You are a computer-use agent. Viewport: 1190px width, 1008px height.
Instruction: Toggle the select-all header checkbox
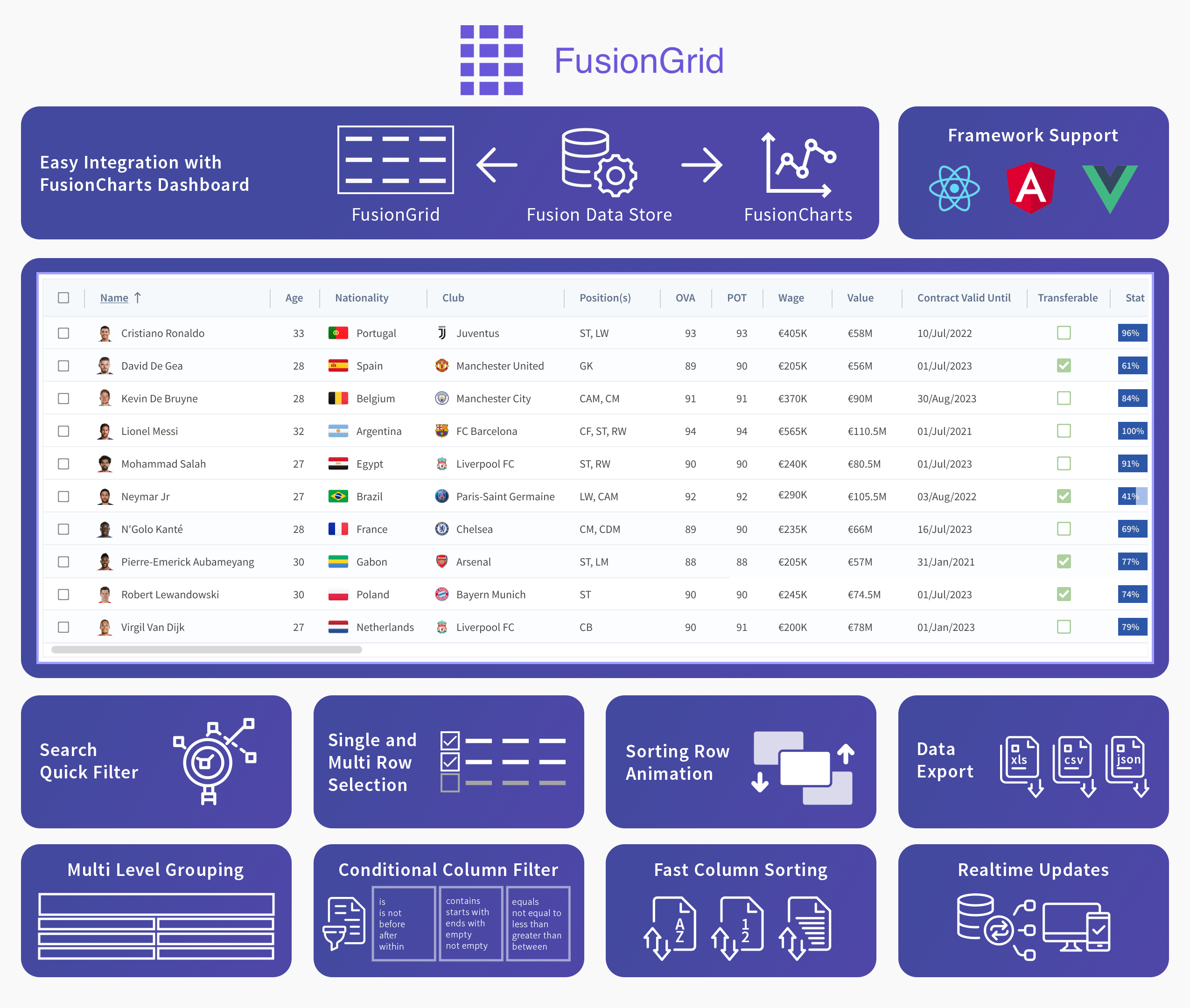pos(63,298)
